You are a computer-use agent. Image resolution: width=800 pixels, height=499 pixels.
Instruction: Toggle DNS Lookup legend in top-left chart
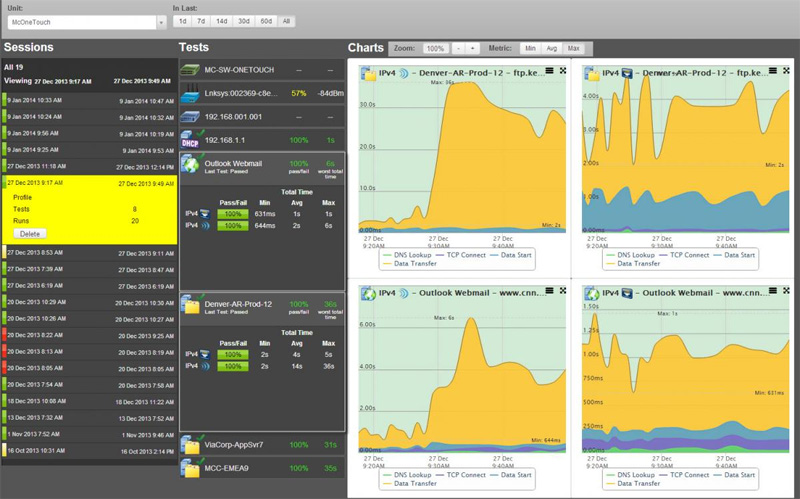click(x=412, y=256)
